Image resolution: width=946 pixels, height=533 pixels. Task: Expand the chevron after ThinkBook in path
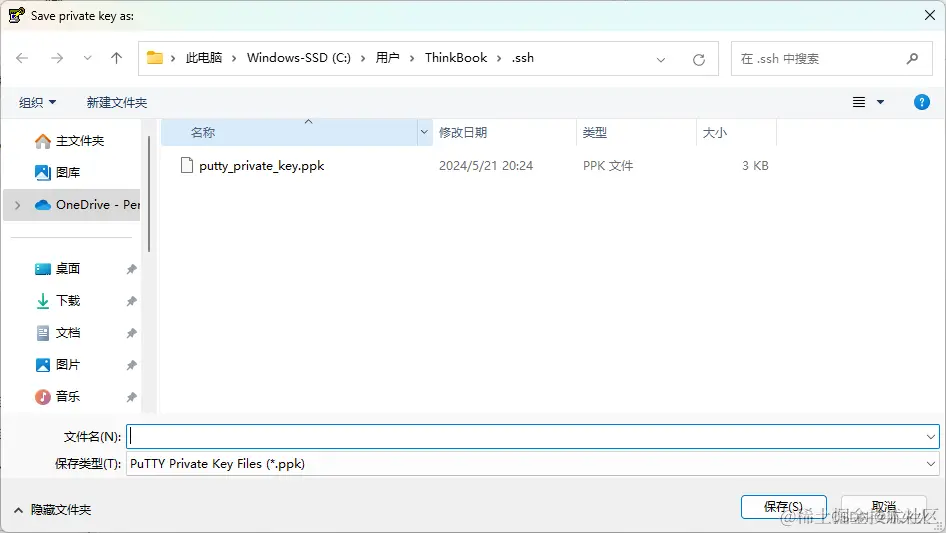[x=499, y=58]
